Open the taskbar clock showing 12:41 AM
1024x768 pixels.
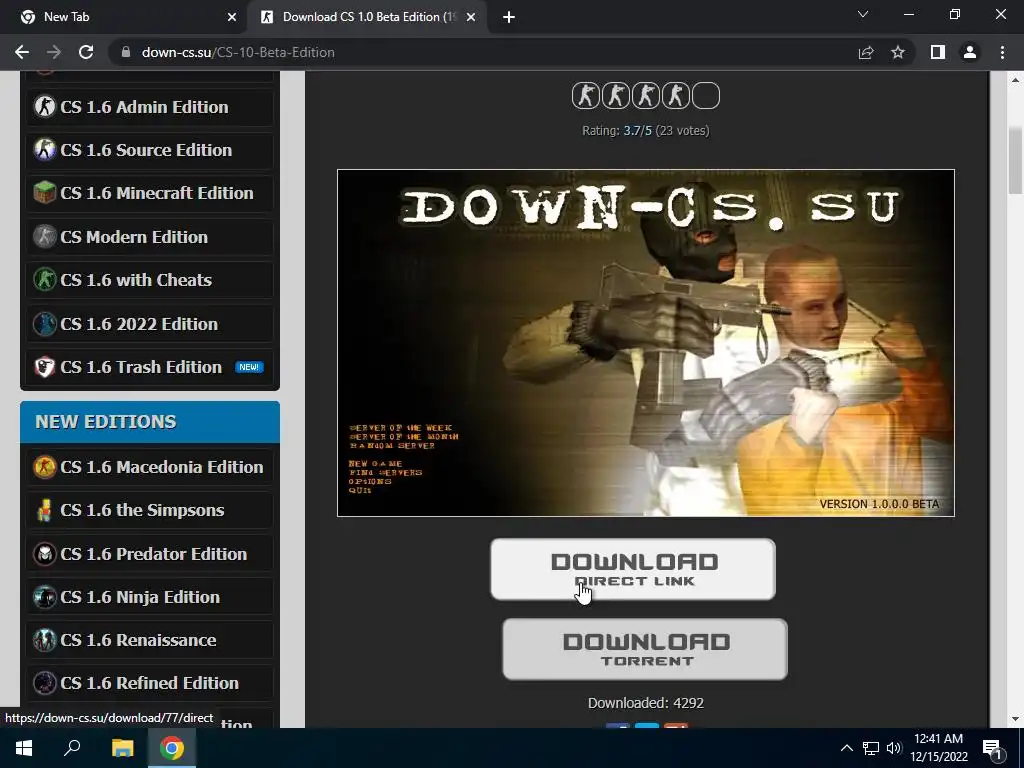coord(938,748)
